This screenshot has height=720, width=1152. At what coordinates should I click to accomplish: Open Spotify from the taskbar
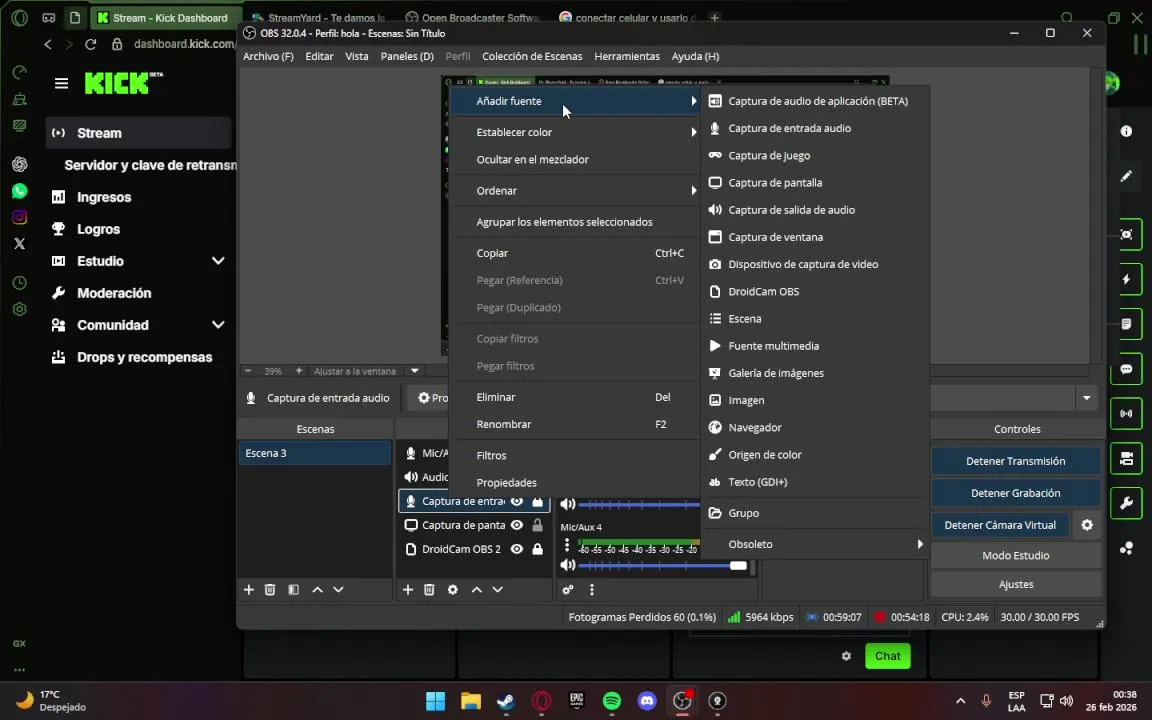(x=611, y=702)
